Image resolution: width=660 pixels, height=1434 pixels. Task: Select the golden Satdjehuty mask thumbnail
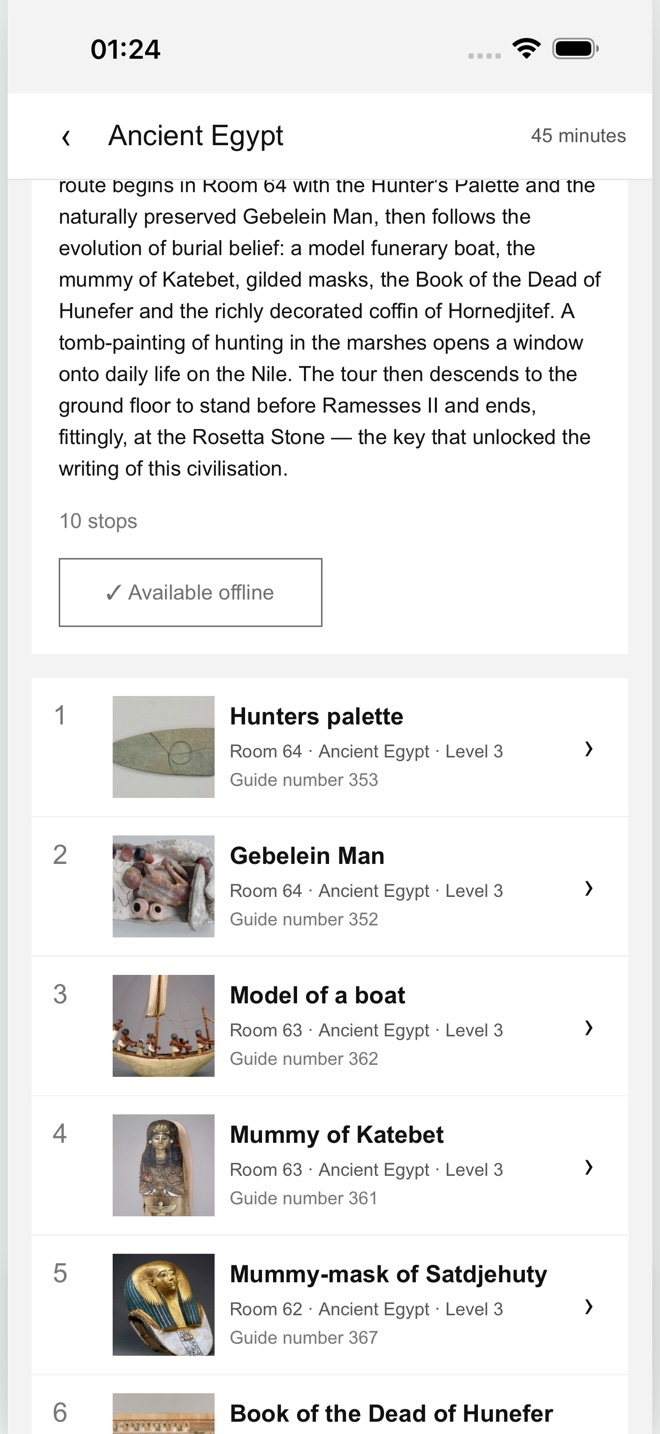[163, 1305]
